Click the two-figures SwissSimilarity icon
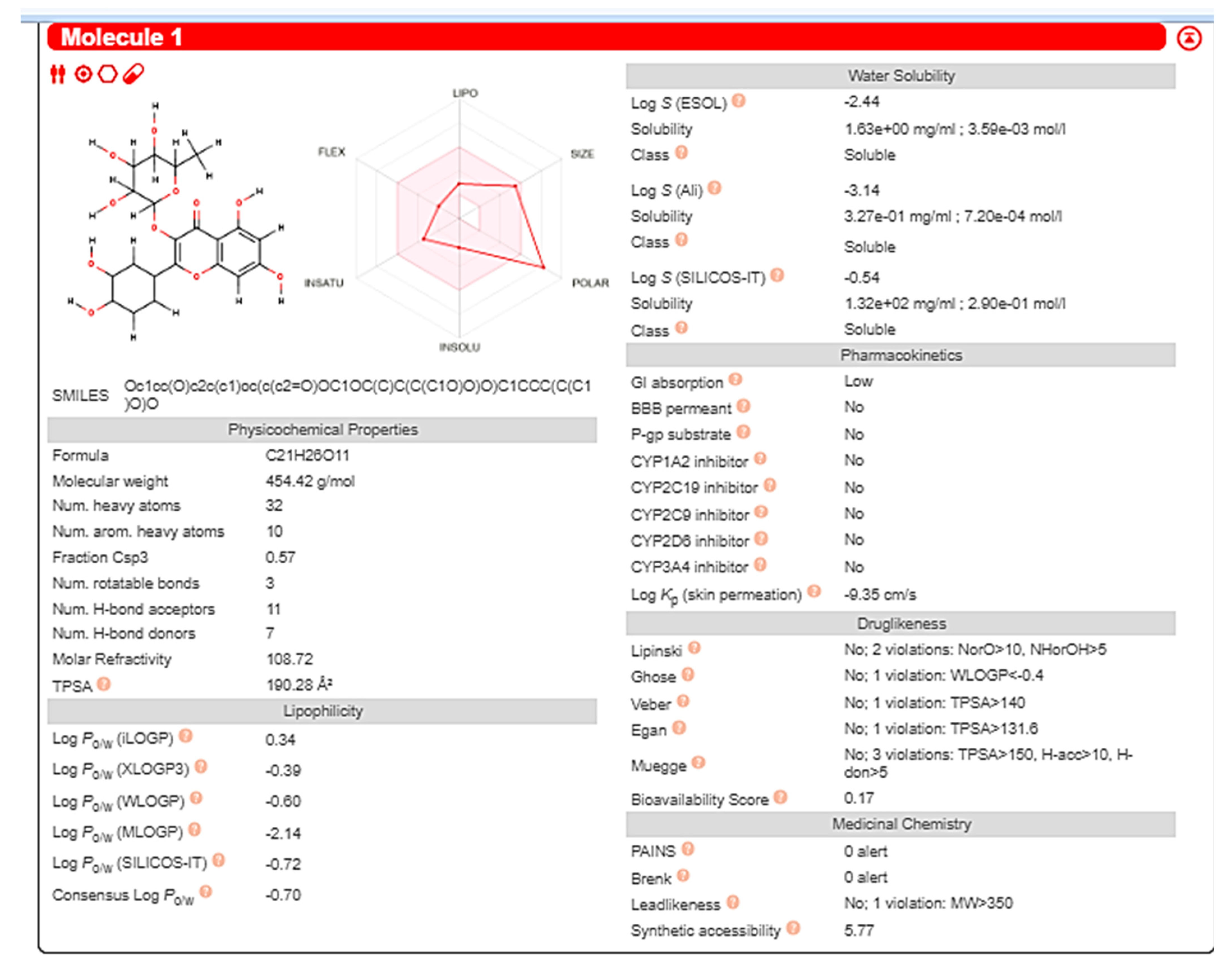 [58, 74]
